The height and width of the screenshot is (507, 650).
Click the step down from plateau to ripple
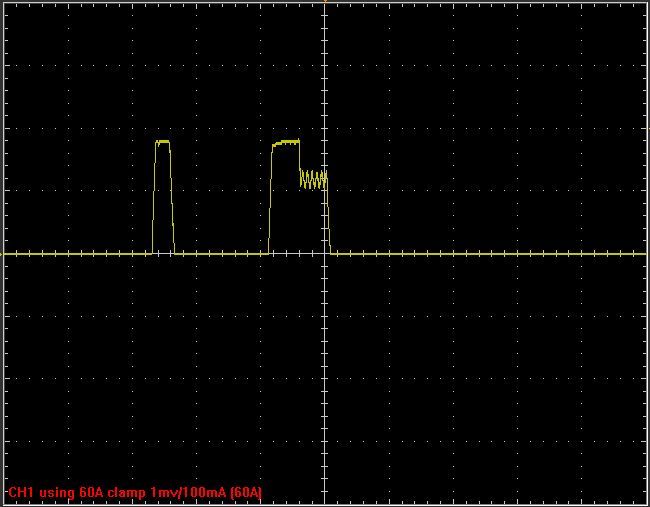(300, 160)
